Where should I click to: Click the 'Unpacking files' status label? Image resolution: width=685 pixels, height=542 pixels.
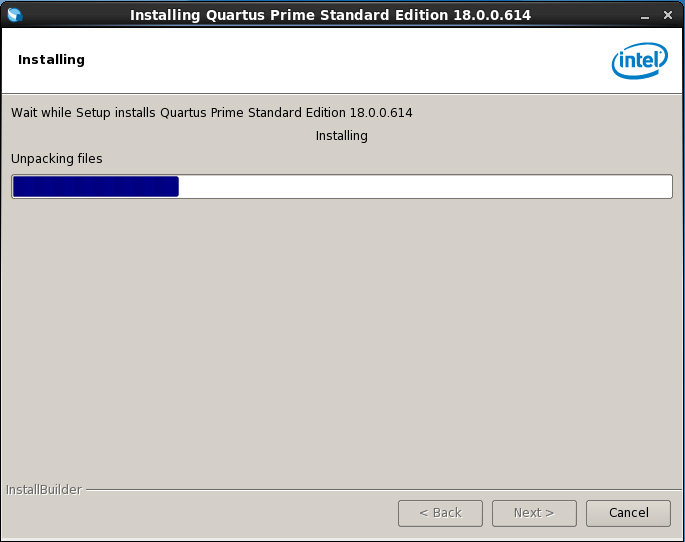click(57, 159)
